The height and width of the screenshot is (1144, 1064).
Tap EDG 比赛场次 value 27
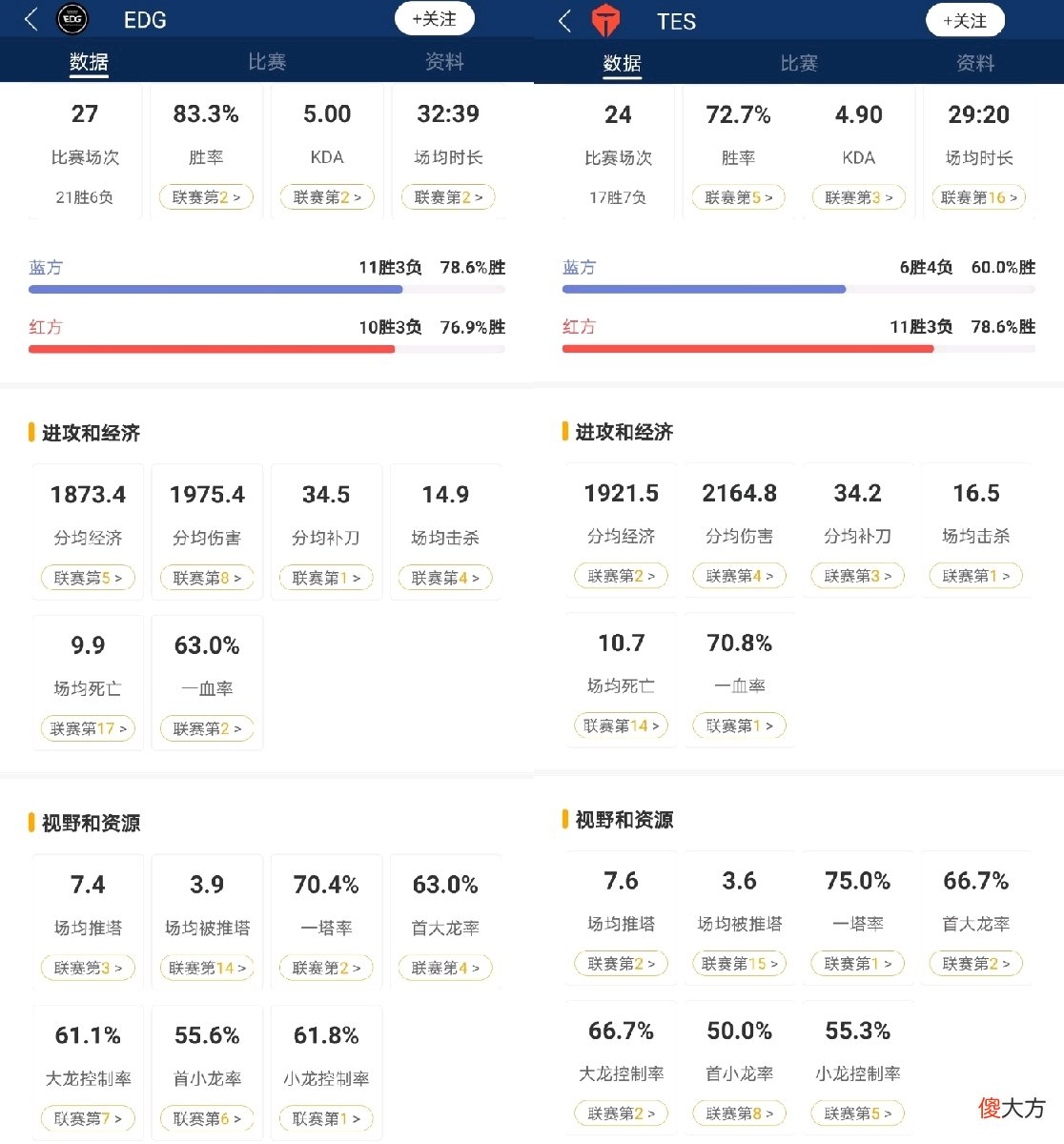[85, 114]
